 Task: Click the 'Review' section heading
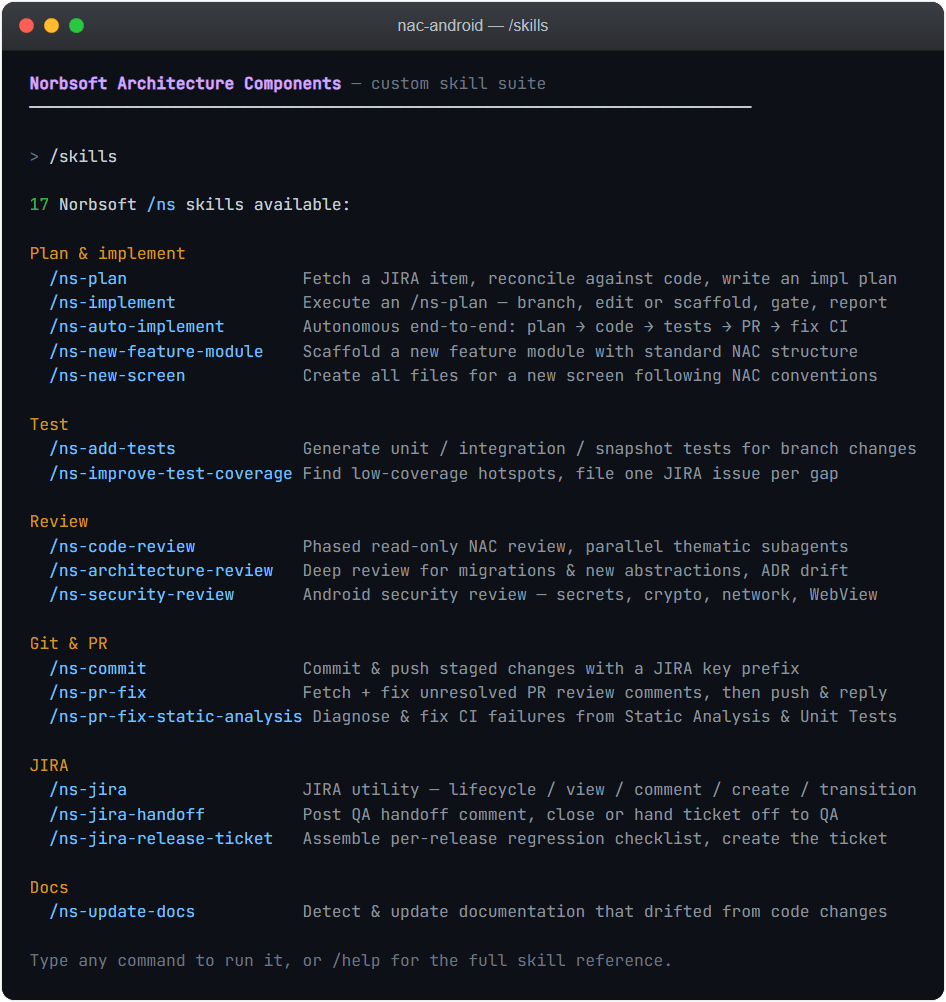tap(59, 521)
